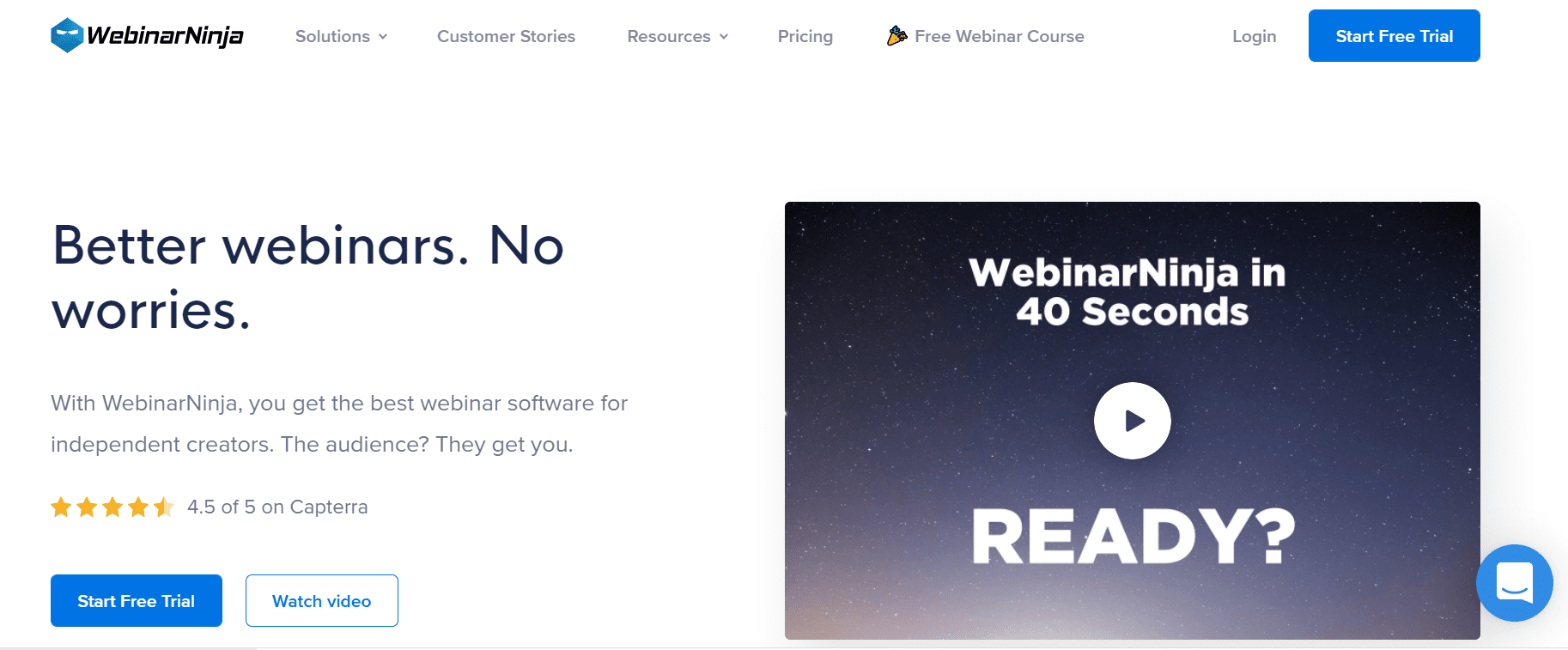
Task: Click the WebinarNinja logo
Action: pos(147,36)
